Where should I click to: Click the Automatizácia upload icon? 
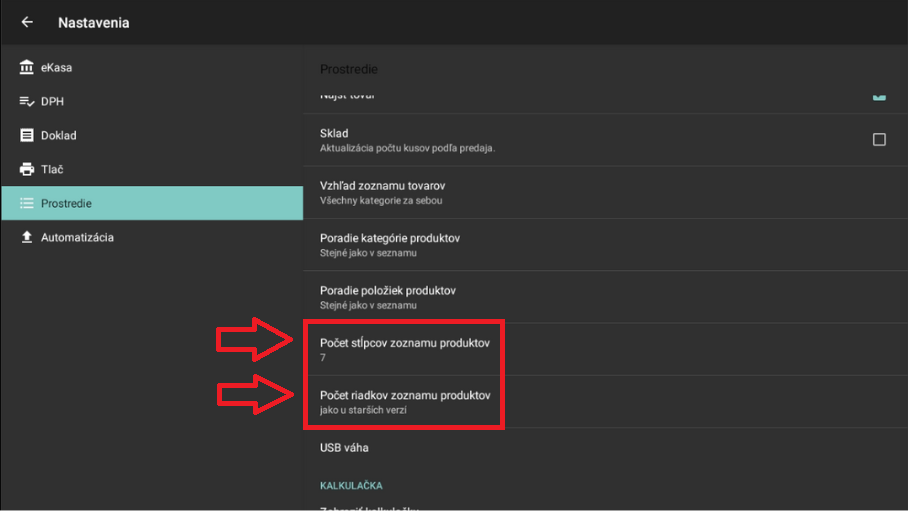click(27, 238)
